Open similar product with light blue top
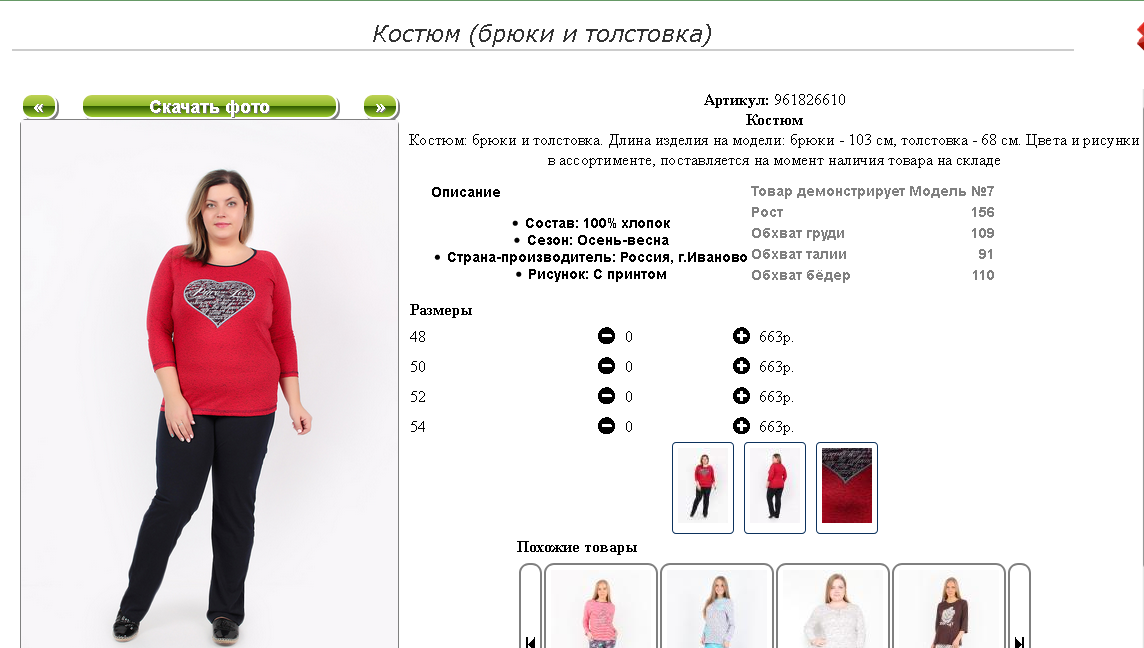This screenshot has height=648, width=1144. (x=717, y=606)
